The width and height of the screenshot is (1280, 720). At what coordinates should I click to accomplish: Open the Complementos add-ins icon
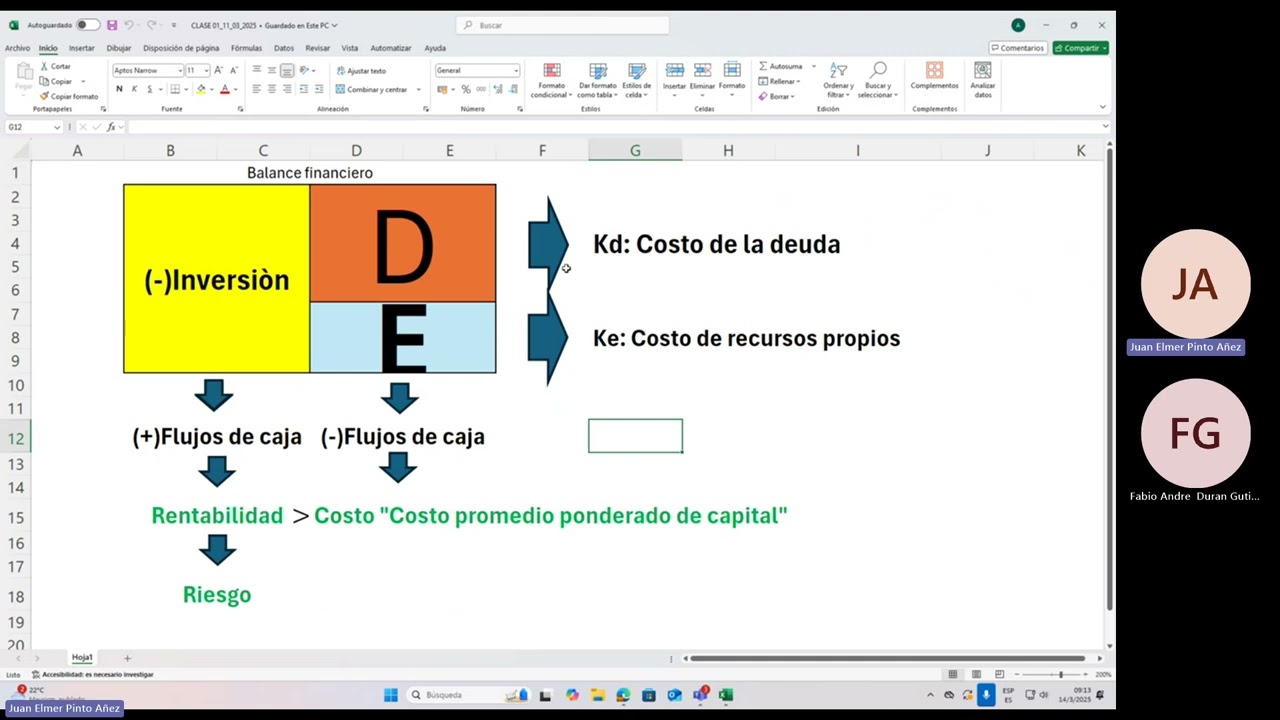coord(934,70)
